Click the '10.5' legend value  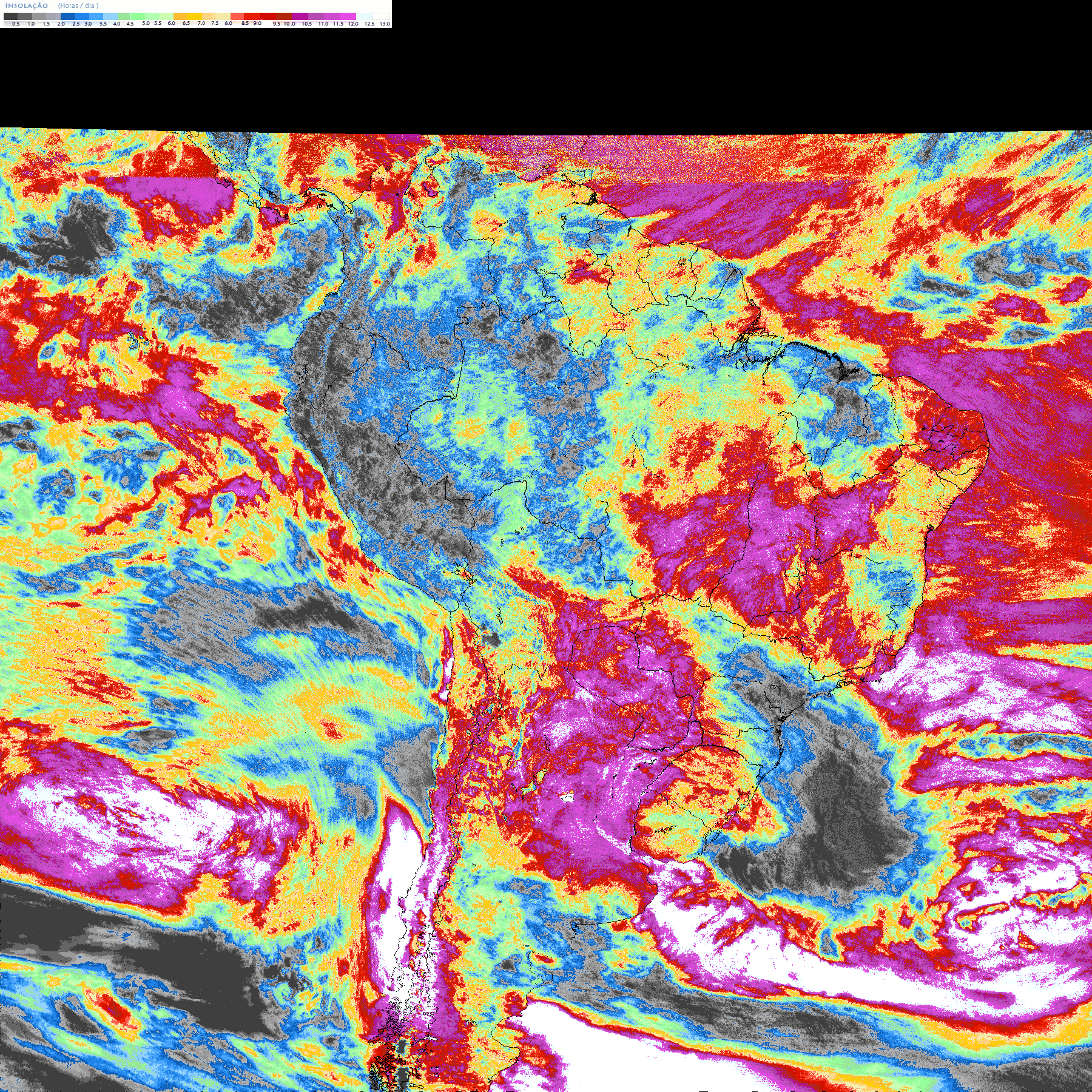pyautogui.click(x=307, y=24)
